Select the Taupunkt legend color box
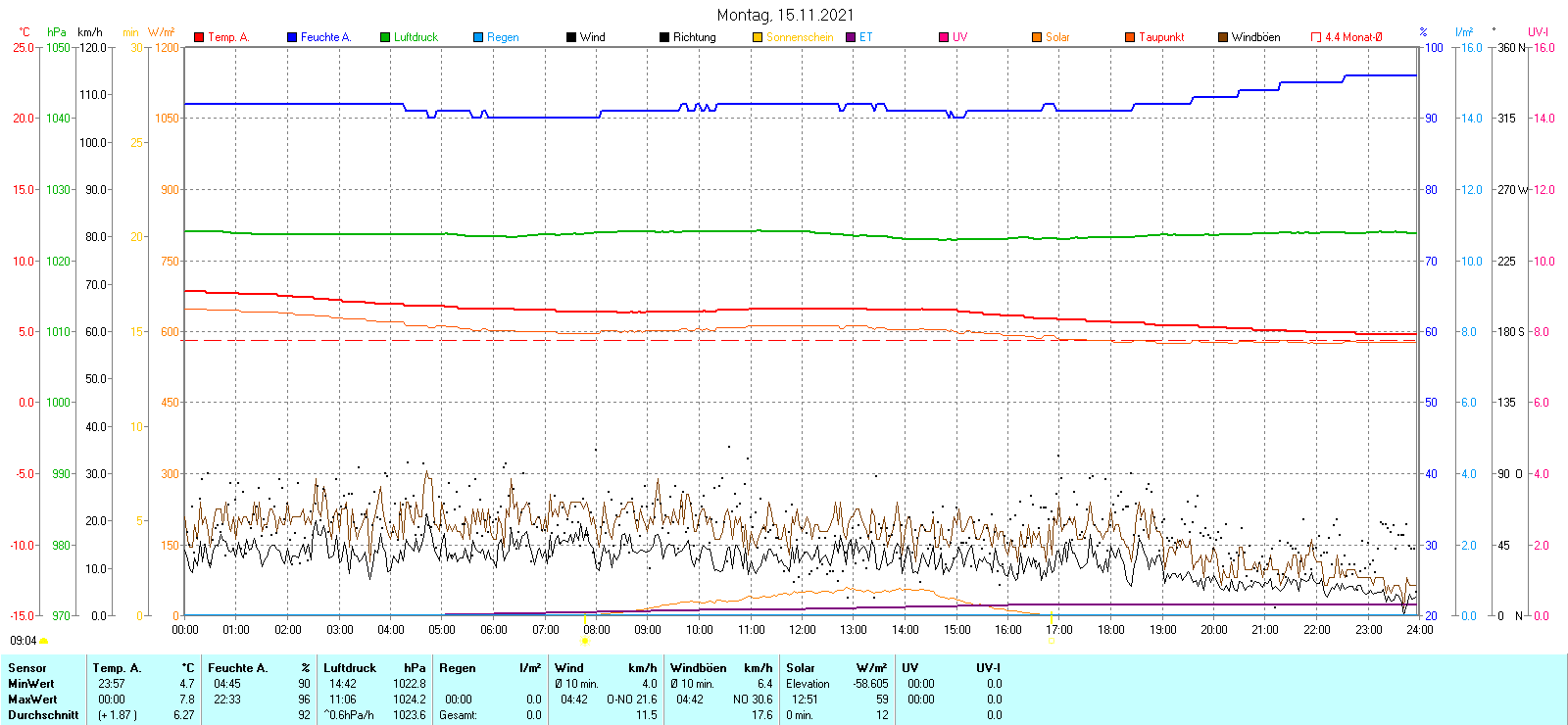Viewport: 1568px width, 725px height. 1130,37
